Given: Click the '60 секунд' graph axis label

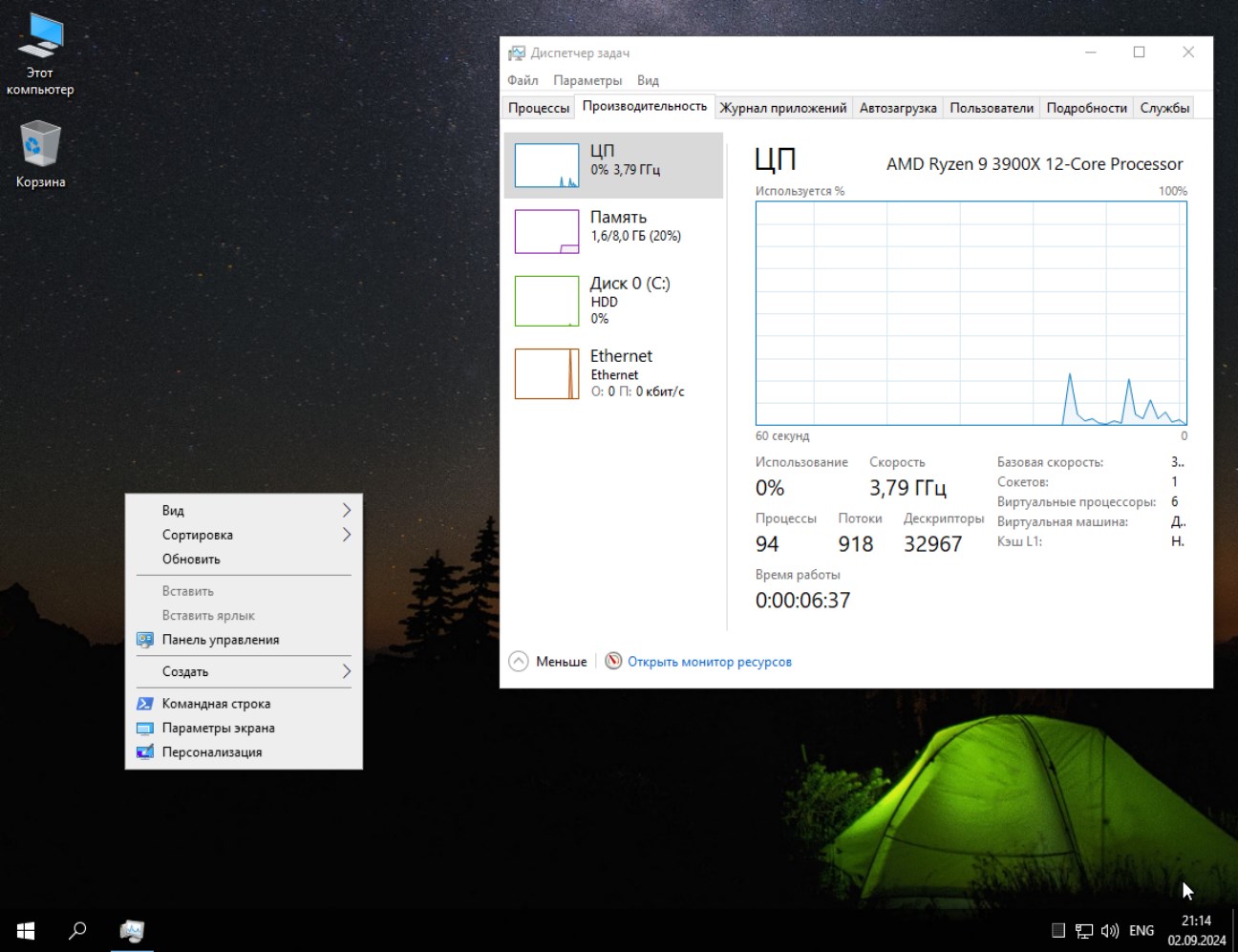Looking at the screenshot, I should tap(782, 436).
